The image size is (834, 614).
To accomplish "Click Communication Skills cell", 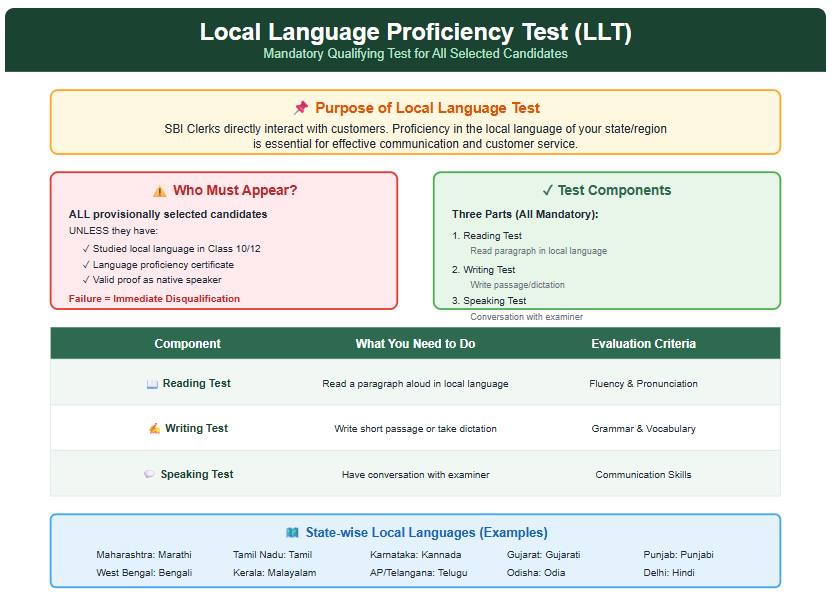I will (x=644, y=475).
